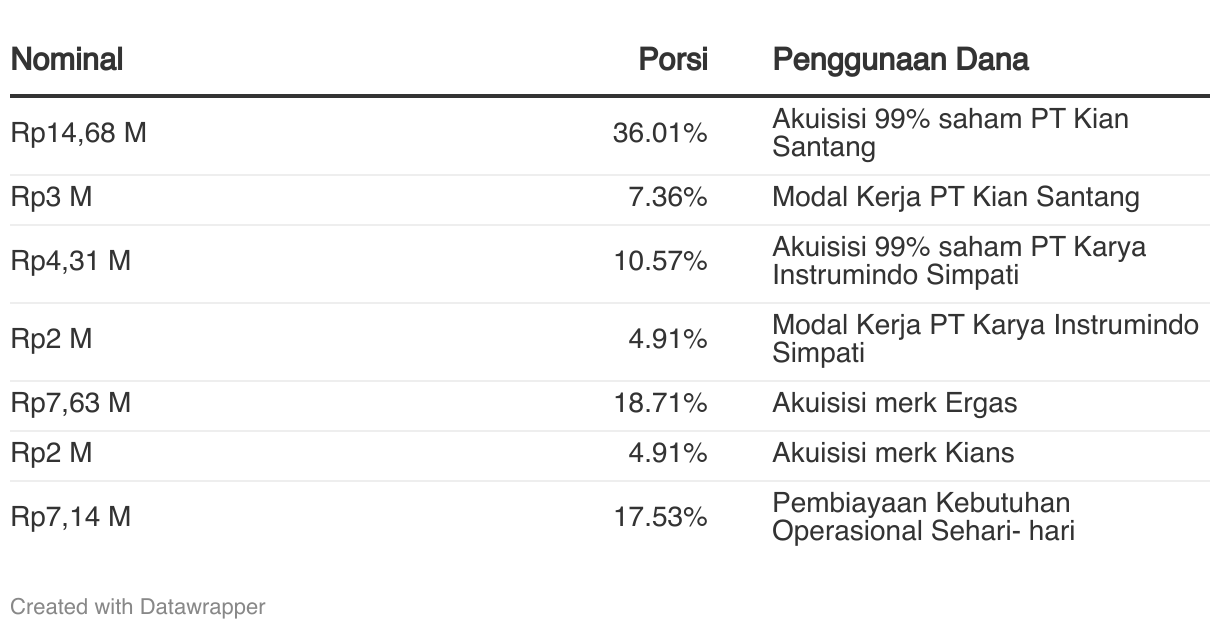
Task: Click Akuisisi 99% saham PT Karya Instrumindo Simpati
Action: [x=959, y=261]
